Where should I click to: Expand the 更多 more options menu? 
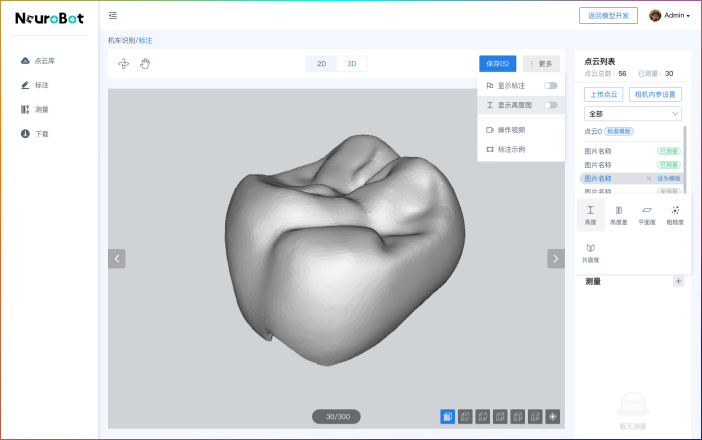tap(541, 64)
